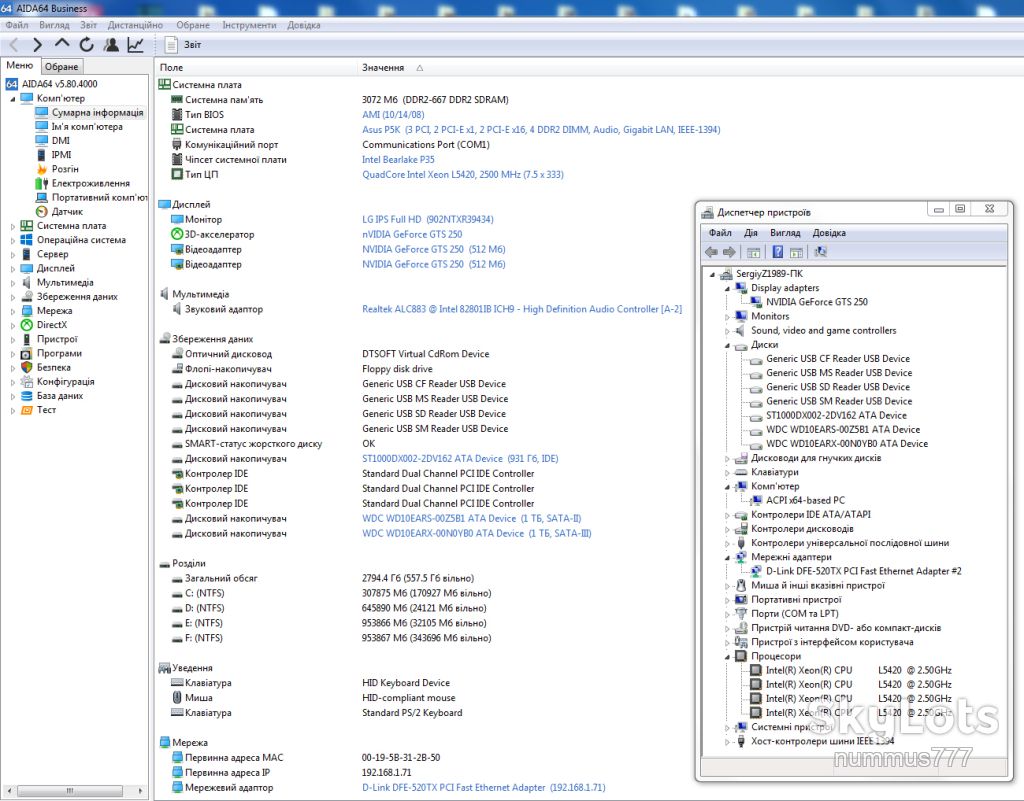Click Device Manager help question-mark icon
1024x801 pixels.
click(778, 252)
